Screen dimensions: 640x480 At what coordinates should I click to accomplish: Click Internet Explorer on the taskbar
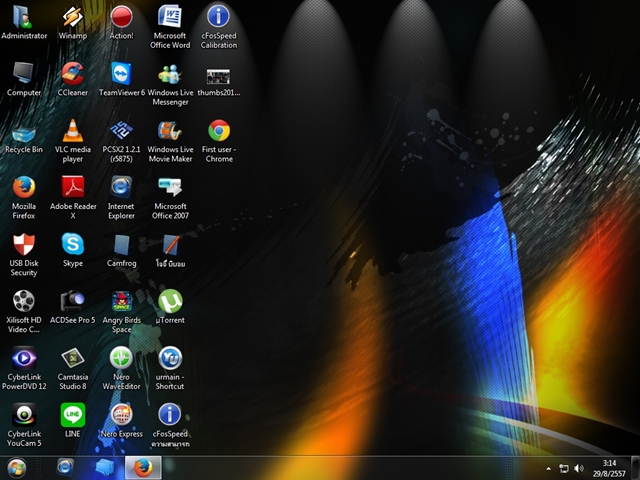point(66,468)
